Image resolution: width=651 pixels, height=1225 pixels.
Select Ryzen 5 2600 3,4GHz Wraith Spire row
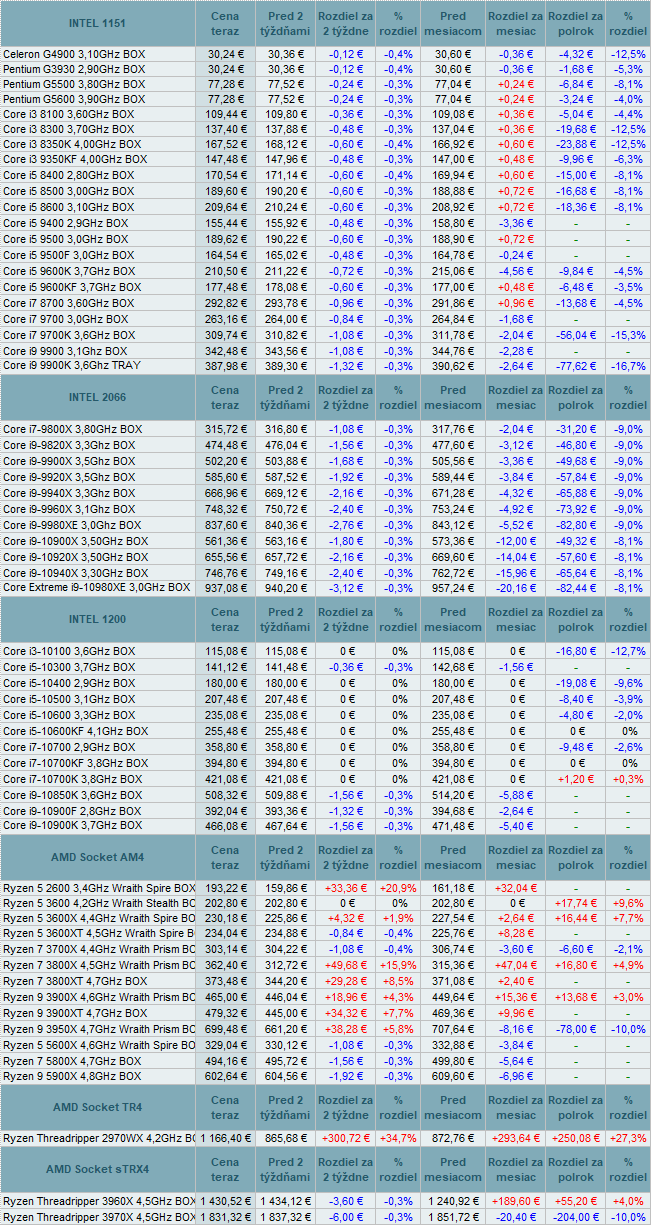pos(99,887)
